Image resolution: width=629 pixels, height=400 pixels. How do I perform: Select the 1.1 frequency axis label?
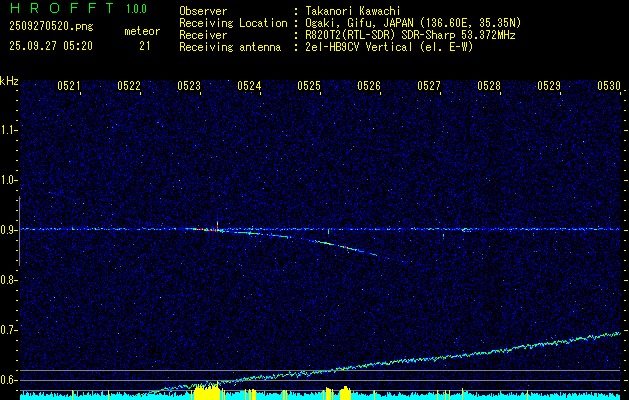(x=9, y=130)
